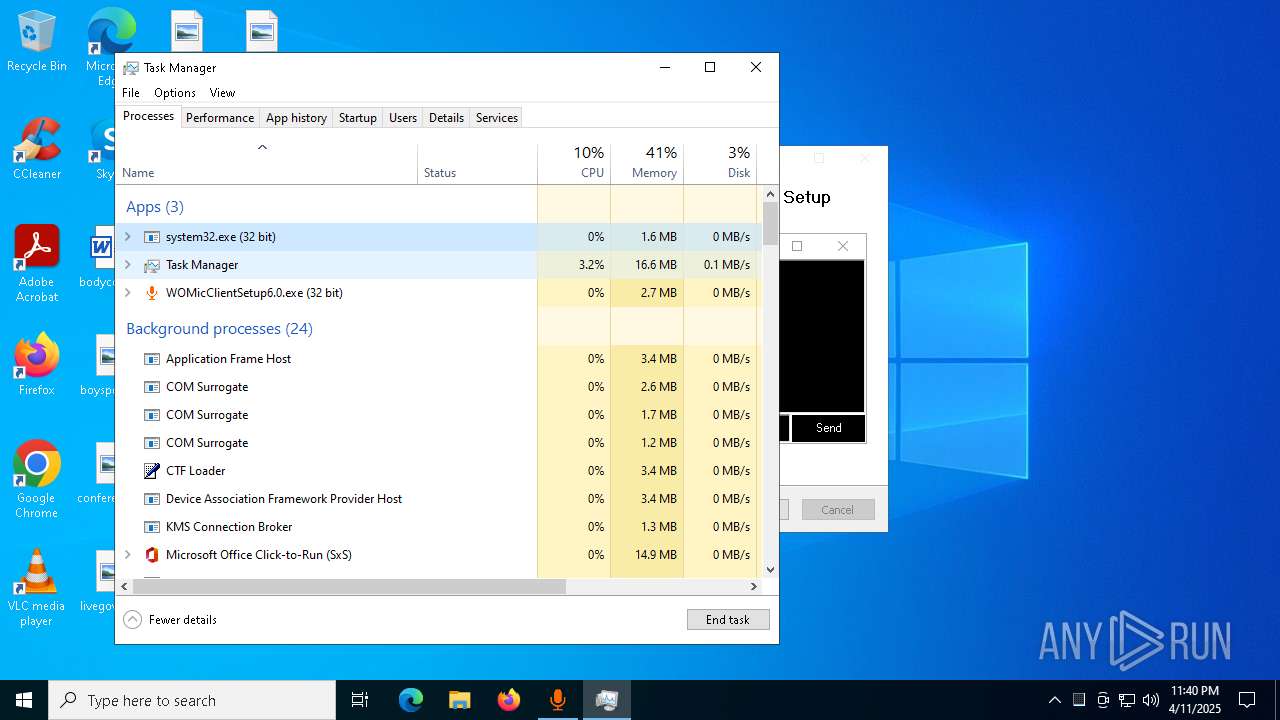
Task: Click the KMS Connection Broker icon
Action: tap(152, 527)
